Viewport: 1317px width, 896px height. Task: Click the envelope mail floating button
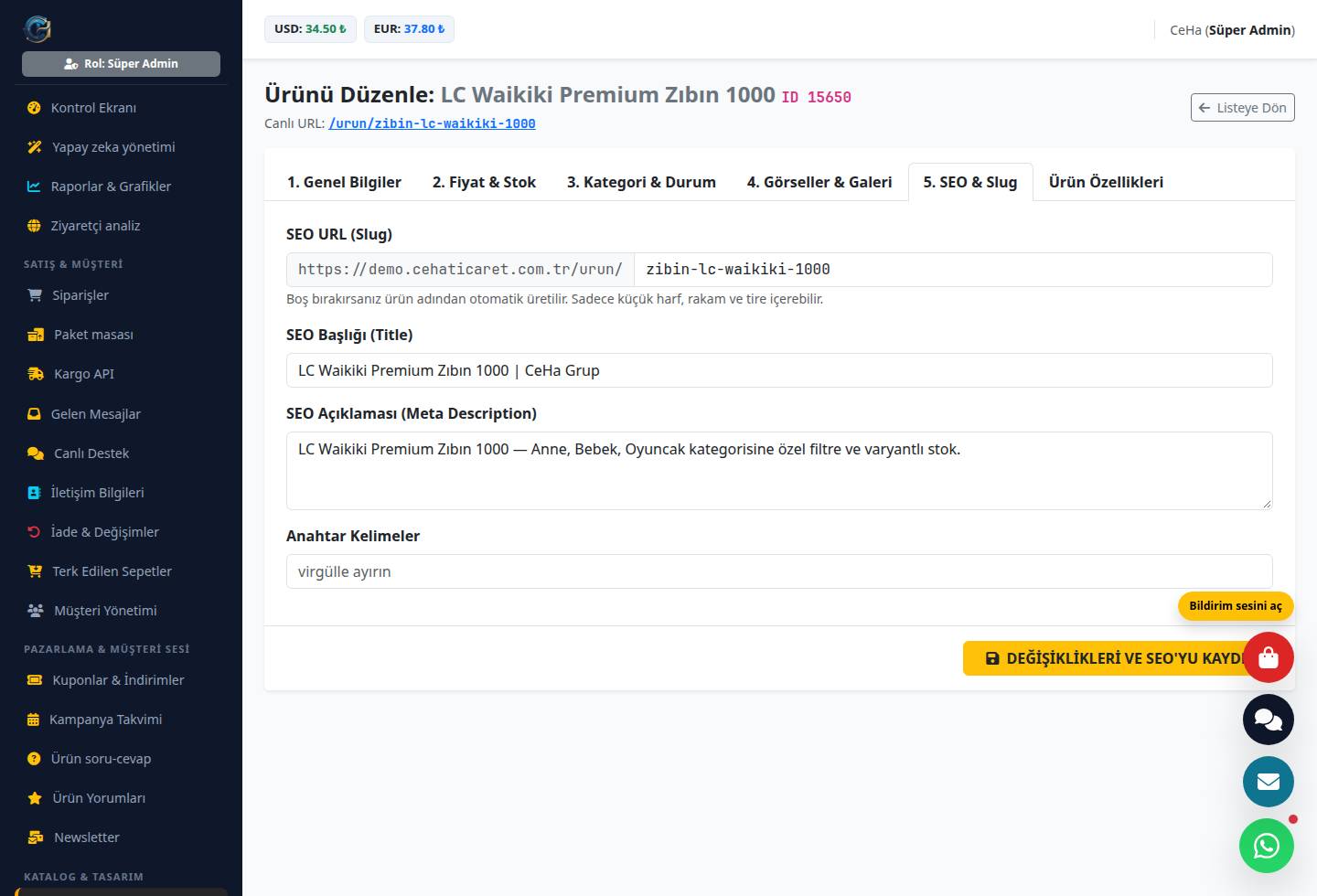(x=1269, y=782)
